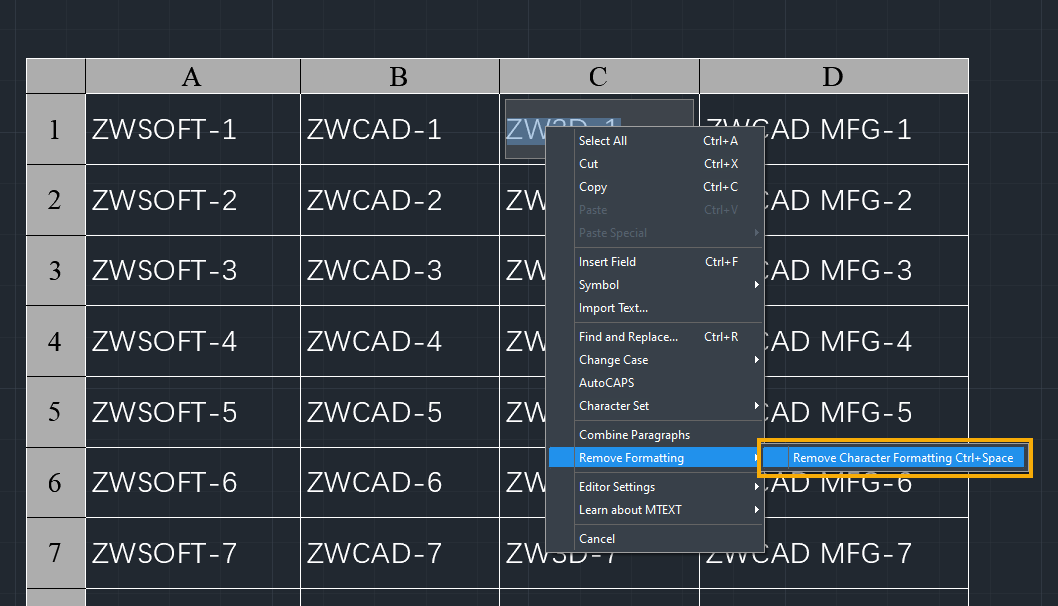Click cell ZWCAD-7

(399, 553)
